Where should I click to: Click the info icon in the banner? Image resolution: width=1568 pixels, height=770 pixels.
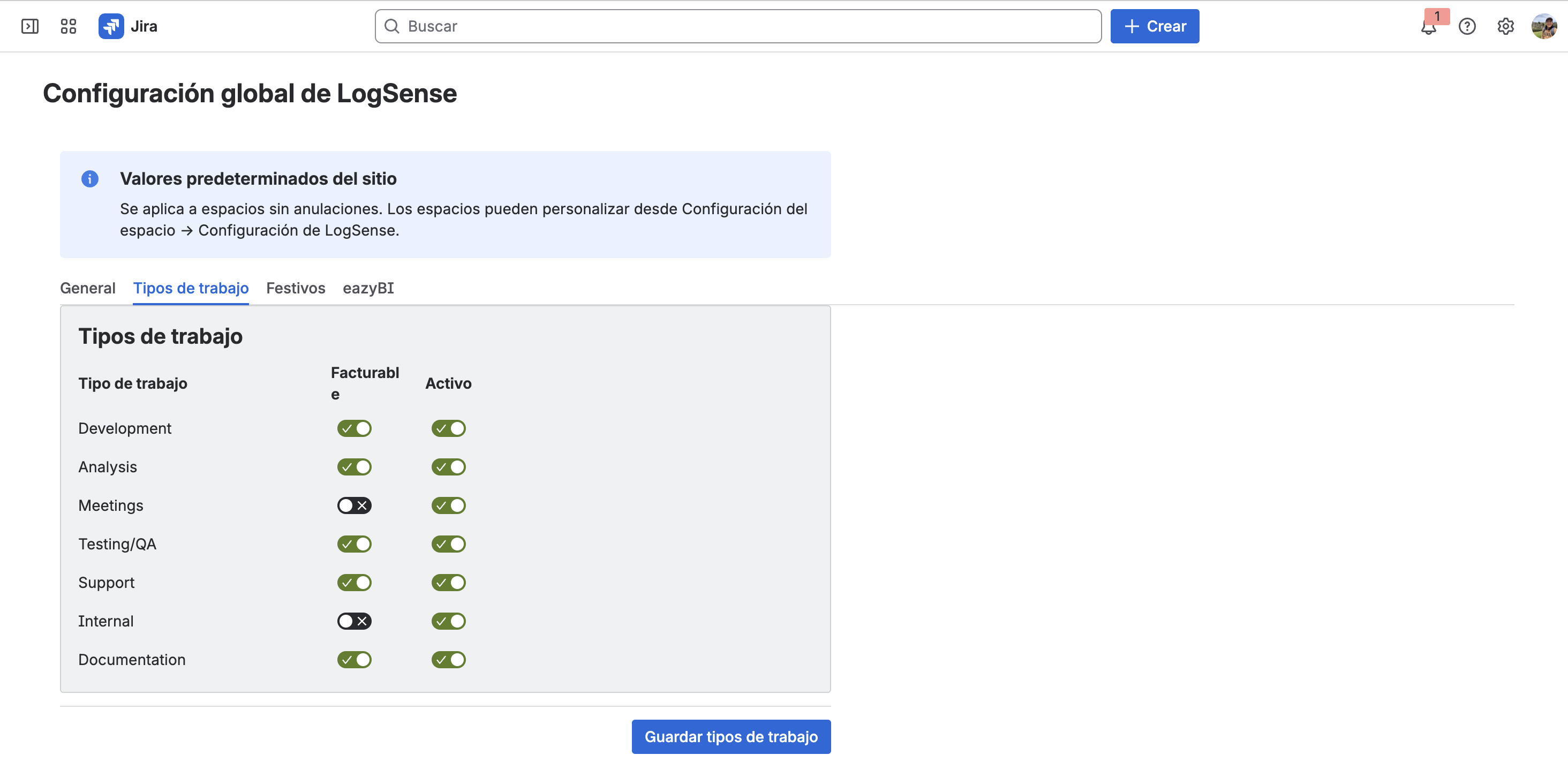89,179
